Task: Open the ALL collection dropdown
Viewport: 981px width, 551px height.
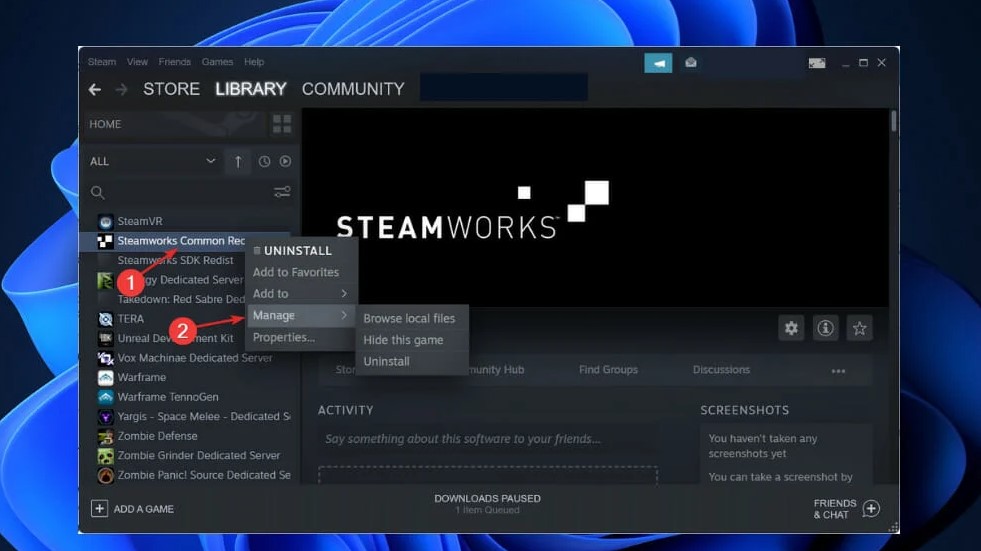Action: [x=152, y=161]
